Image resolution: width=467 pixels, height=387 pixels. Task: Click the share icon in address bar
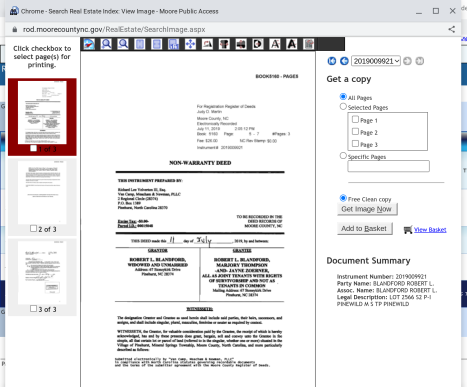(452, 29)
